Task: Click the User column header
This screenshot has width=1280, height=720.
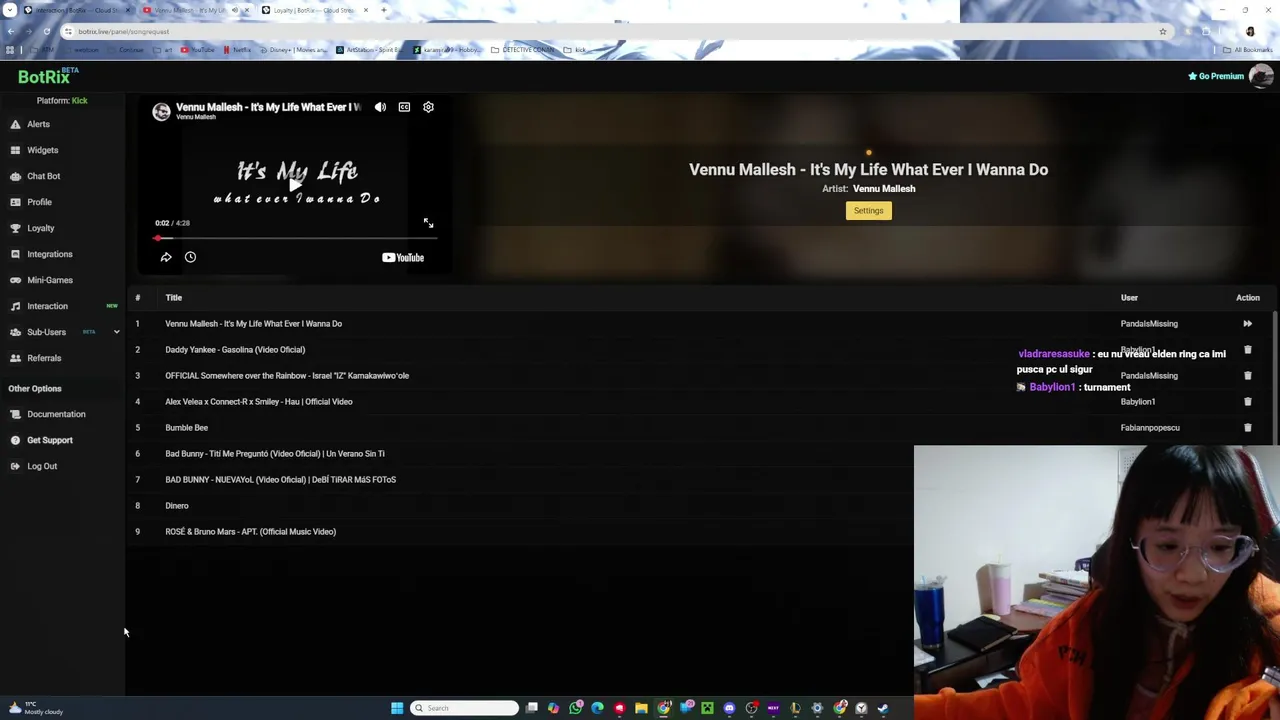Action: 1129,298
